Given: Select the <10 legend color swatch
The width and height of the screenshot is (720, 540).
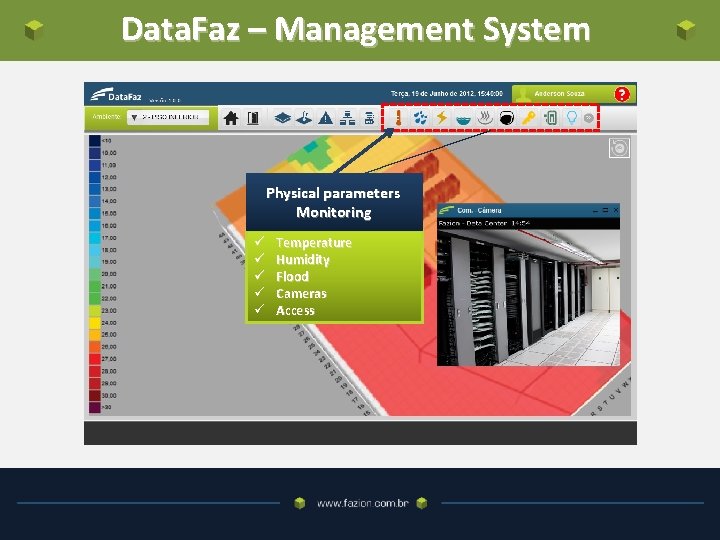Looking at the screenshot, I should [x=95, y=141].
